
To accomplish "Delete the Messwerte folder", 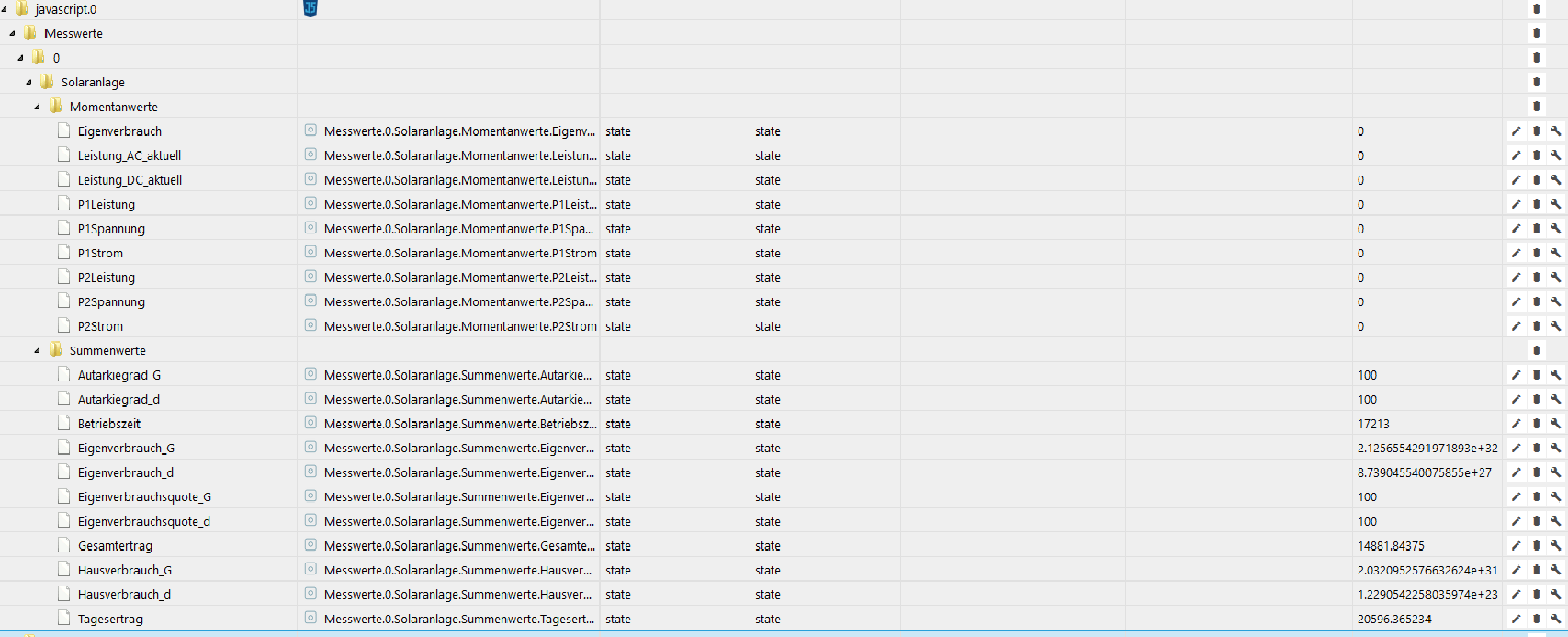I will click(1536, 33).
